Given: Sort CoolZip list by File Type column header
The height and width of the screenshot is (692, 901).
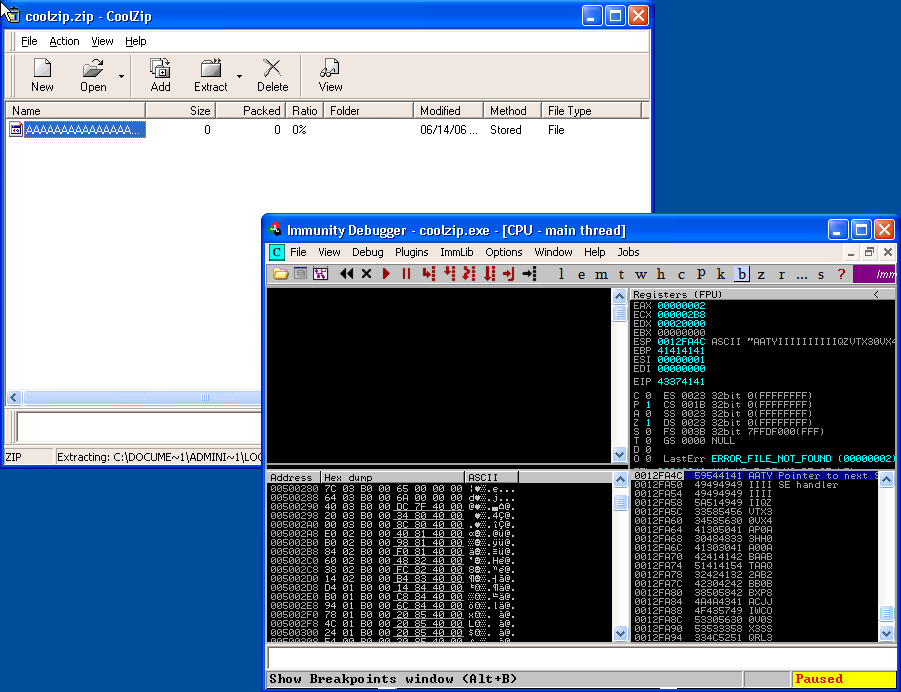Looking at the screenshot, I should pos(591,110).
